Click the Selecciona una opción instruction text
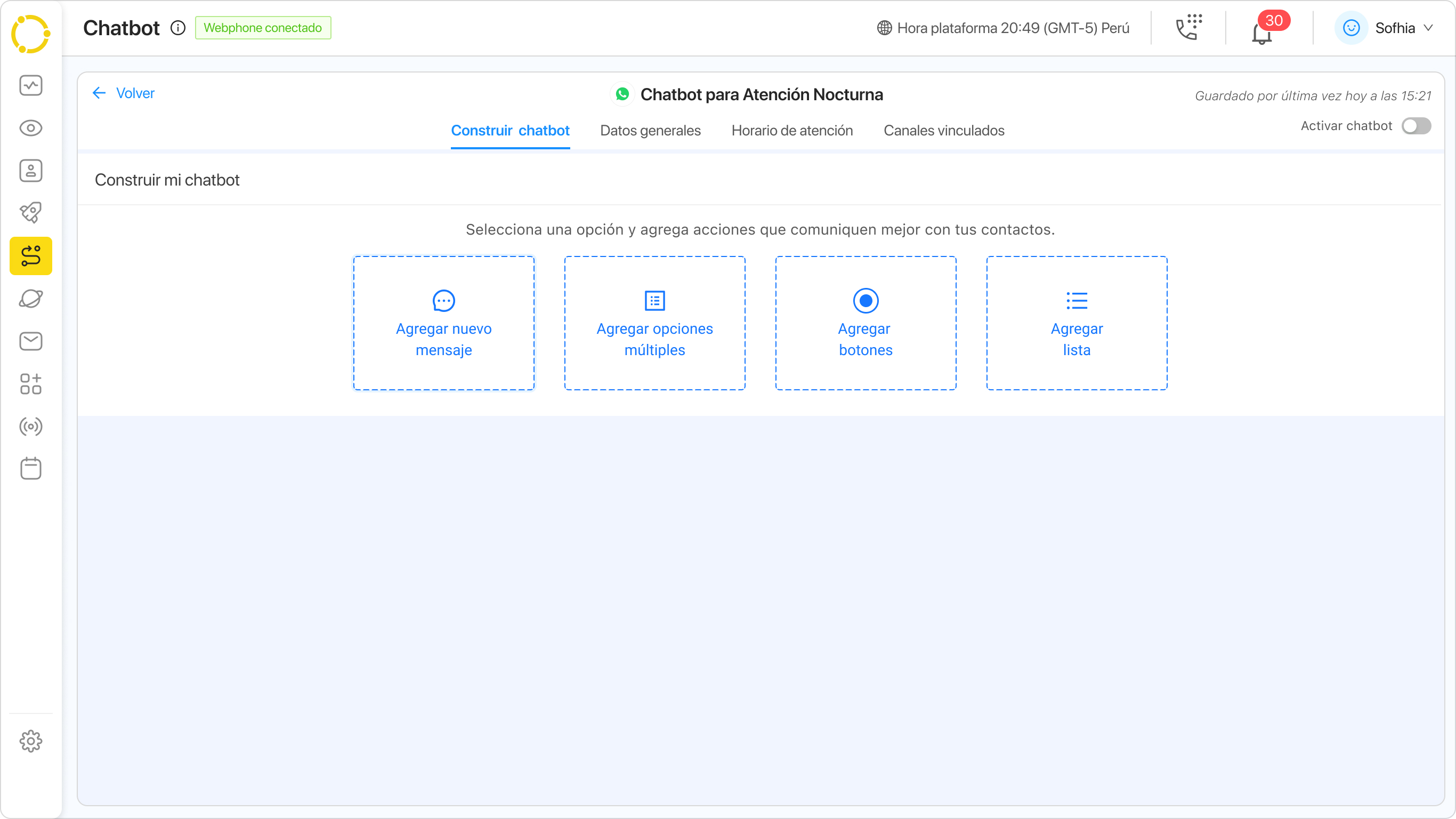 coord(759,229)
